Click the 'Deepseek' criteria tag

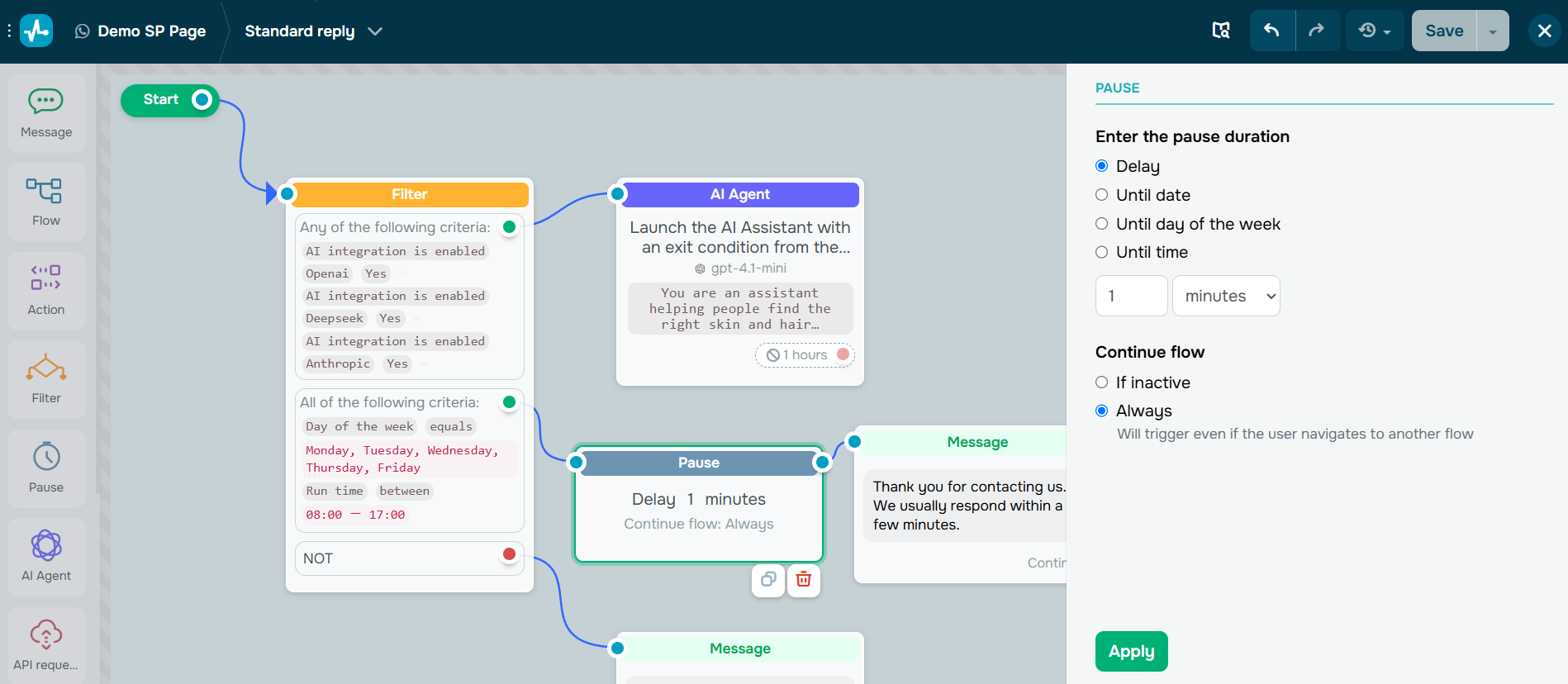point(335,318)
